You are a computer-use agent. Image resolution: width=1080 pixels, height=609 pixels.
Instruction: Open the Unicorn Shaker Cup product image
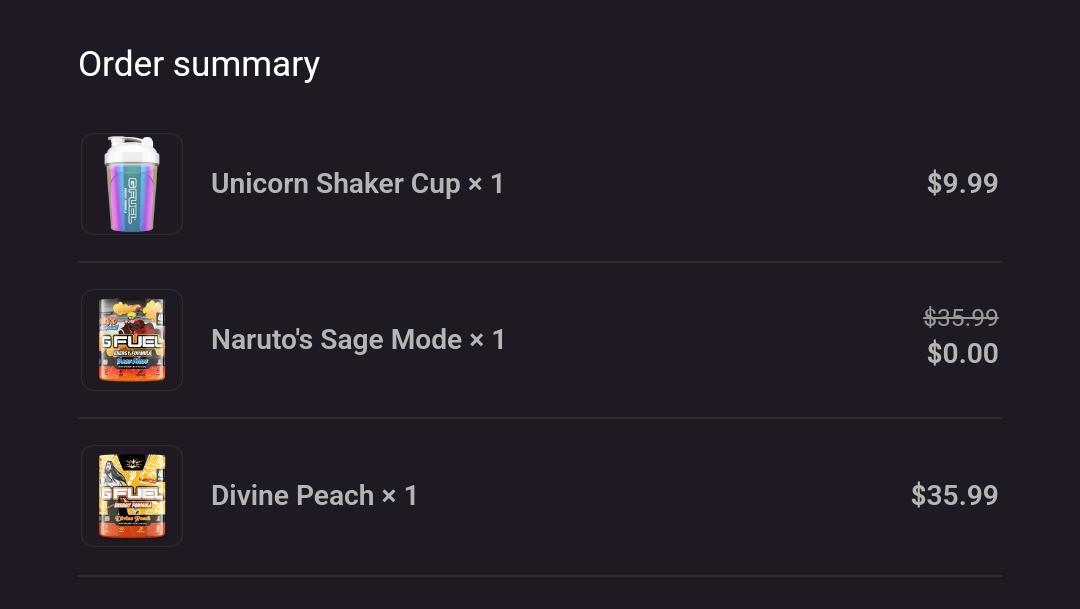click(131, 183)
